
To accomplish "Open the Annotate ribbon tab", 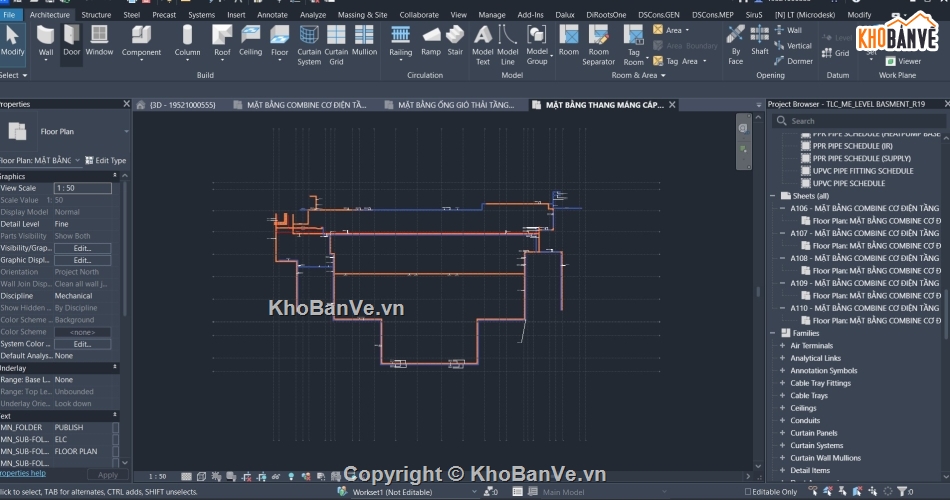I will tap(272, 15).
